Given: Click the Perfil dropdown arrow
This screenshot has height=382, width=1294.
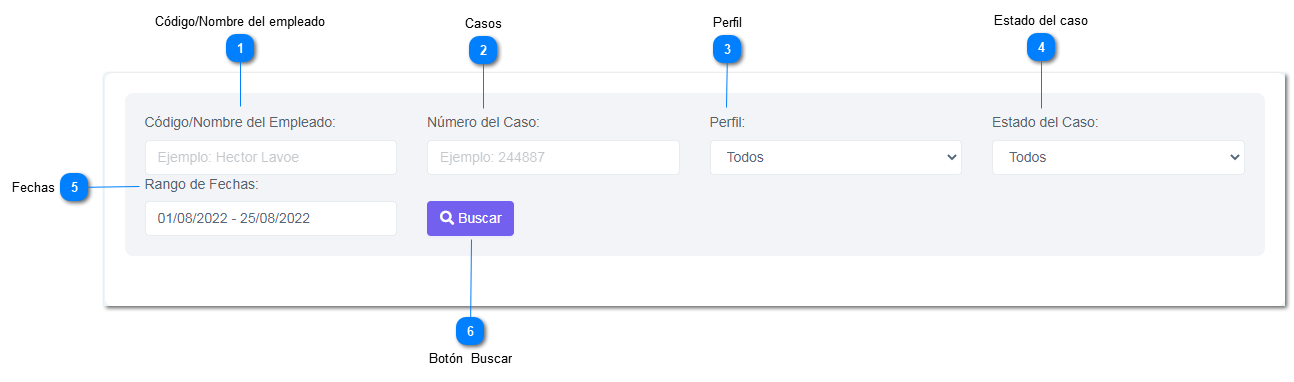Looking at the screenshot, I should [949, 157].
